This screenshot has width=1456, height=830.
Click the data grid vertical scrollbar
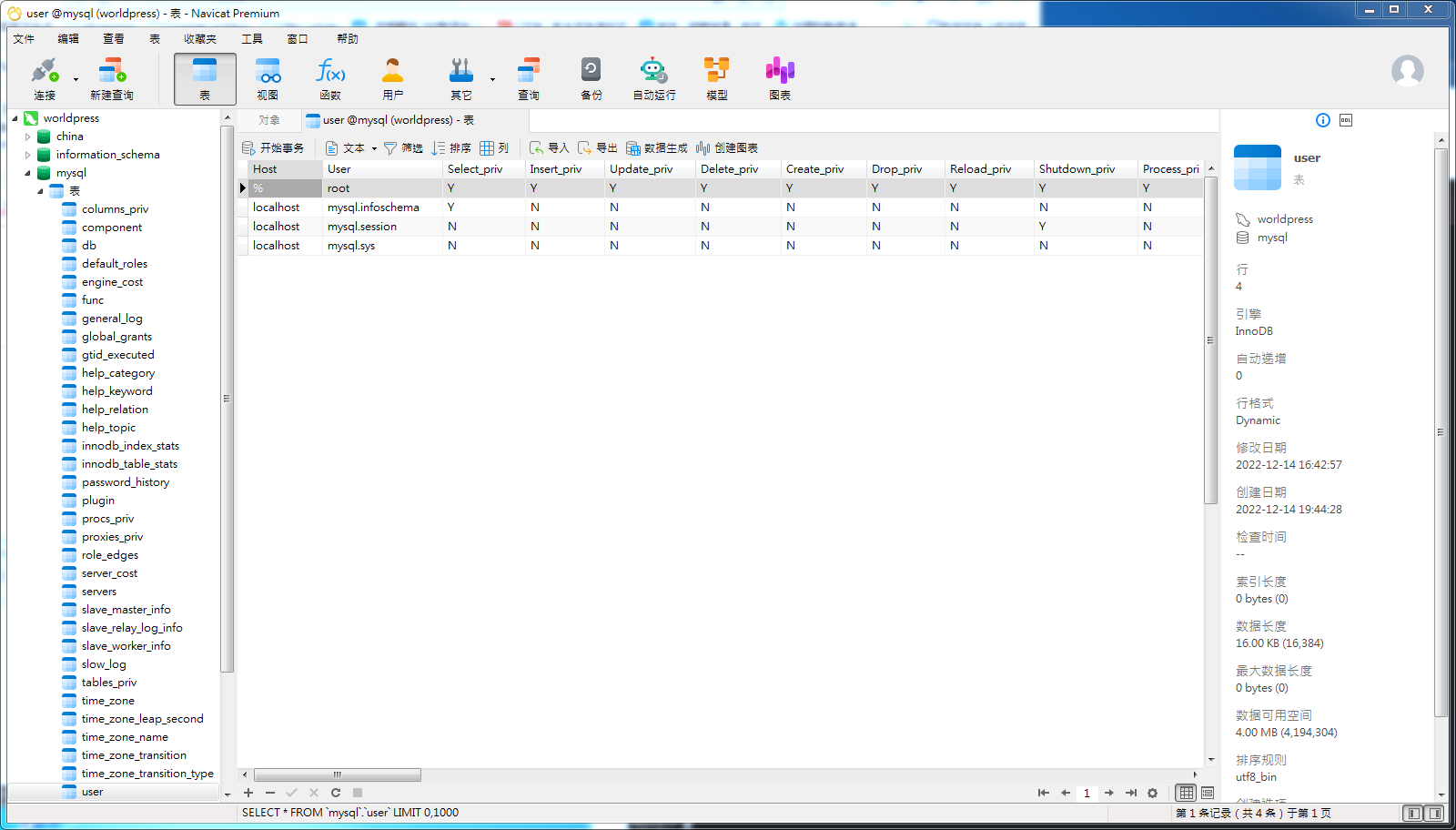tap(1210, 340)
